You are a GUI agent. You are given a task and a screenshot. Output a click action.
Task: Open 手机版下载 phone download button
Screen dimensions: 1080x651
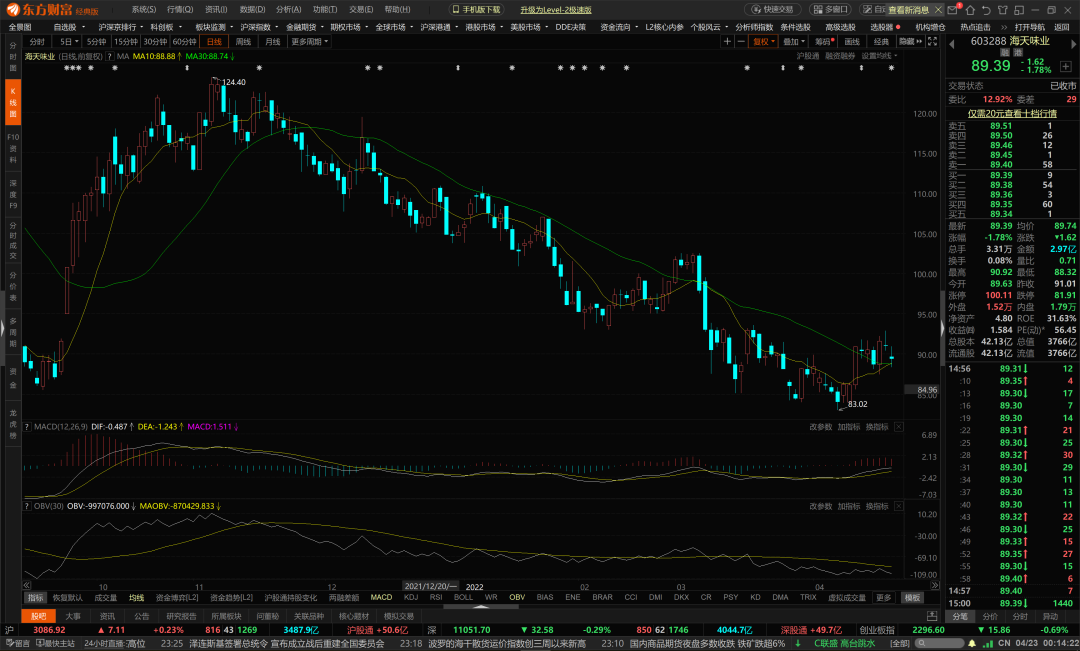coord(476,10)
